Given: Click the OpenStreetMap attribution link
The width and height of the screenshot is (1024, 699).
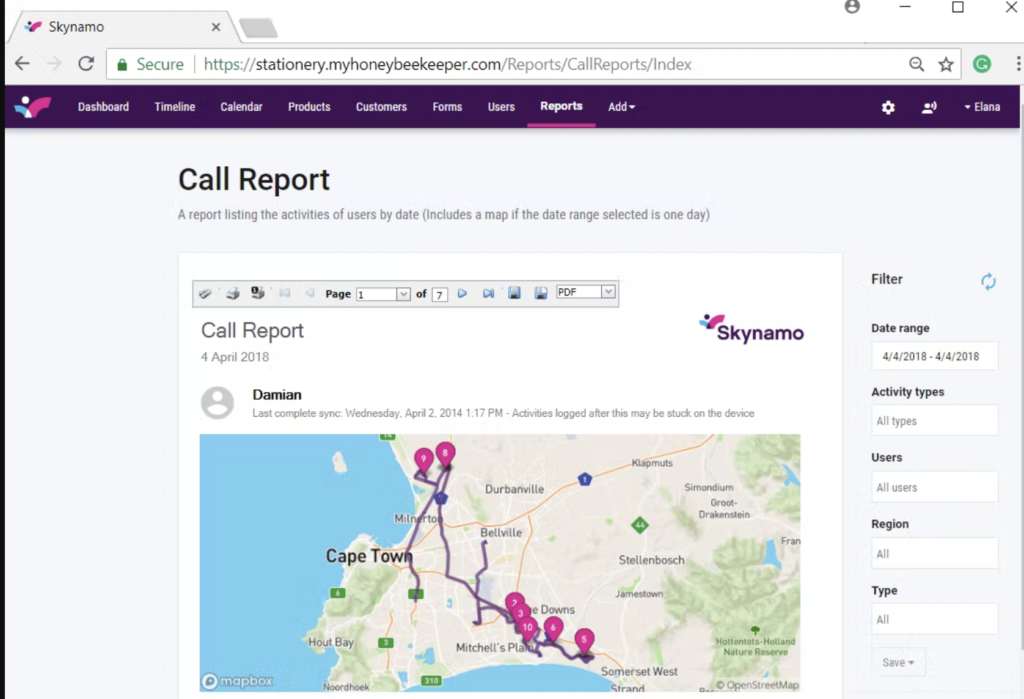Looking at the screenshot, I should pos(758,685).
